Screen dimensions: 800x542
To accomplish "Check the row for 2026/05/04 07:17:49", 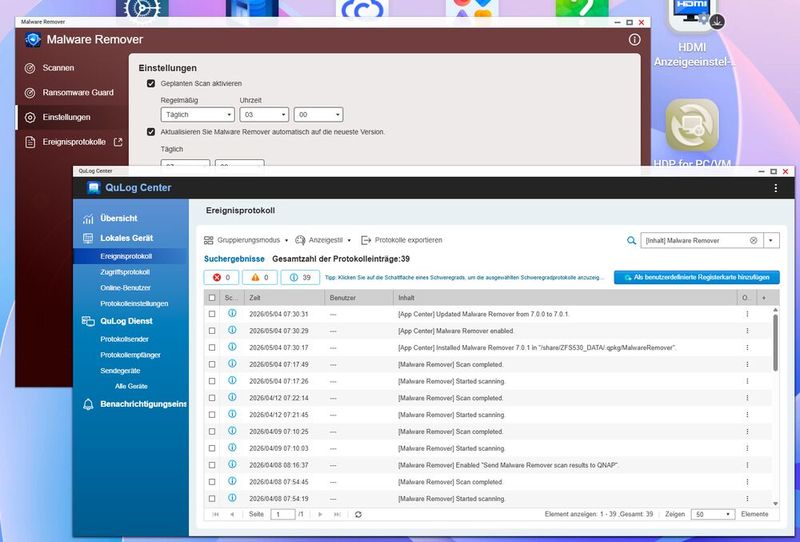I will click(x=212, y=364).
